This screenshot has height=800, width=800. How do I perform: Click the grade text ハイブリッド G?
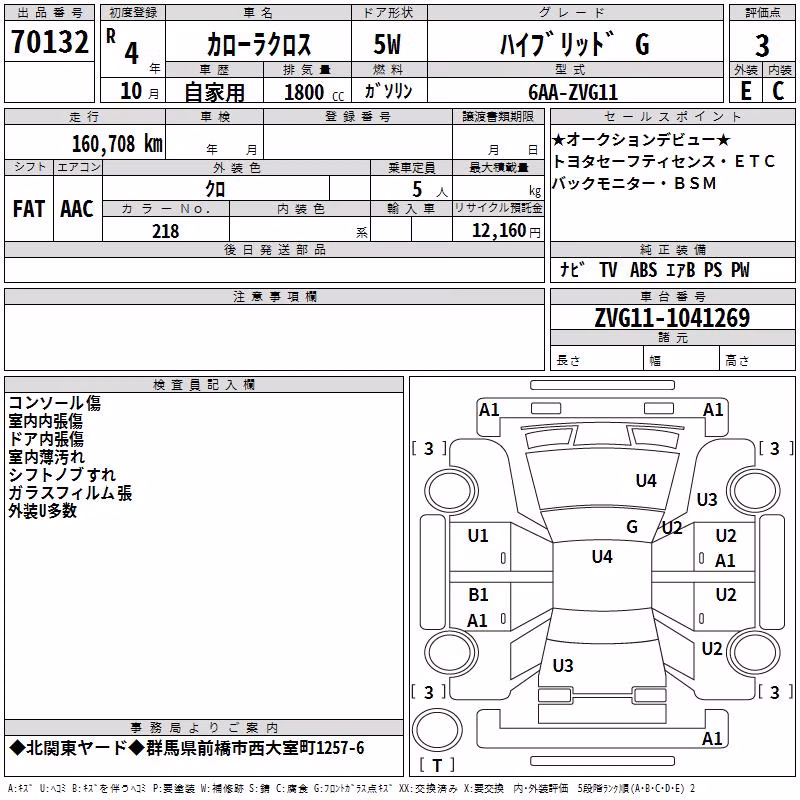574,44
